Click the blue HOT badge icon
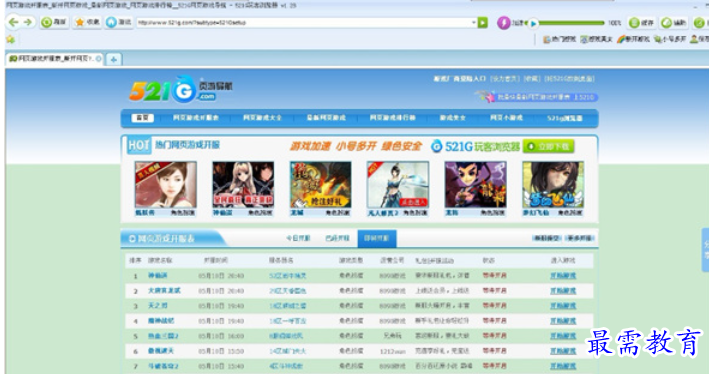Screen dimensions: 709x374 click(139, 145)
